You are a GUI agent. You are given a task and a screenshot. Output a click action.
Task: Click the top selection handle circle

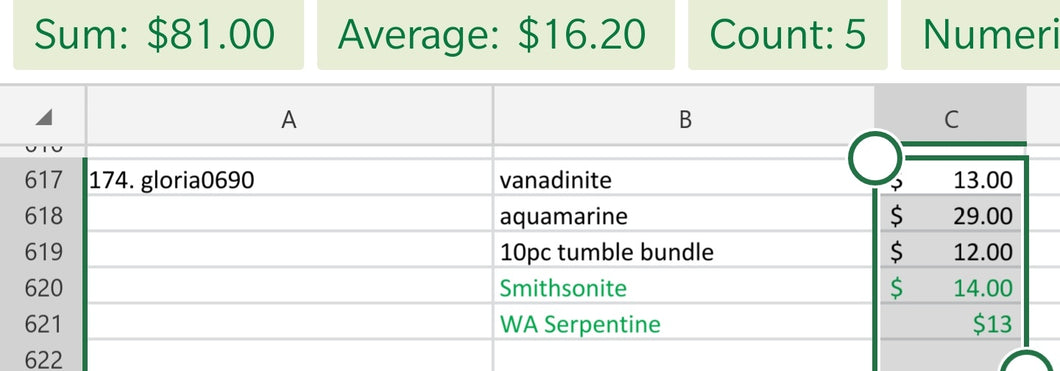pyautogui.click(x=875, y=157)
